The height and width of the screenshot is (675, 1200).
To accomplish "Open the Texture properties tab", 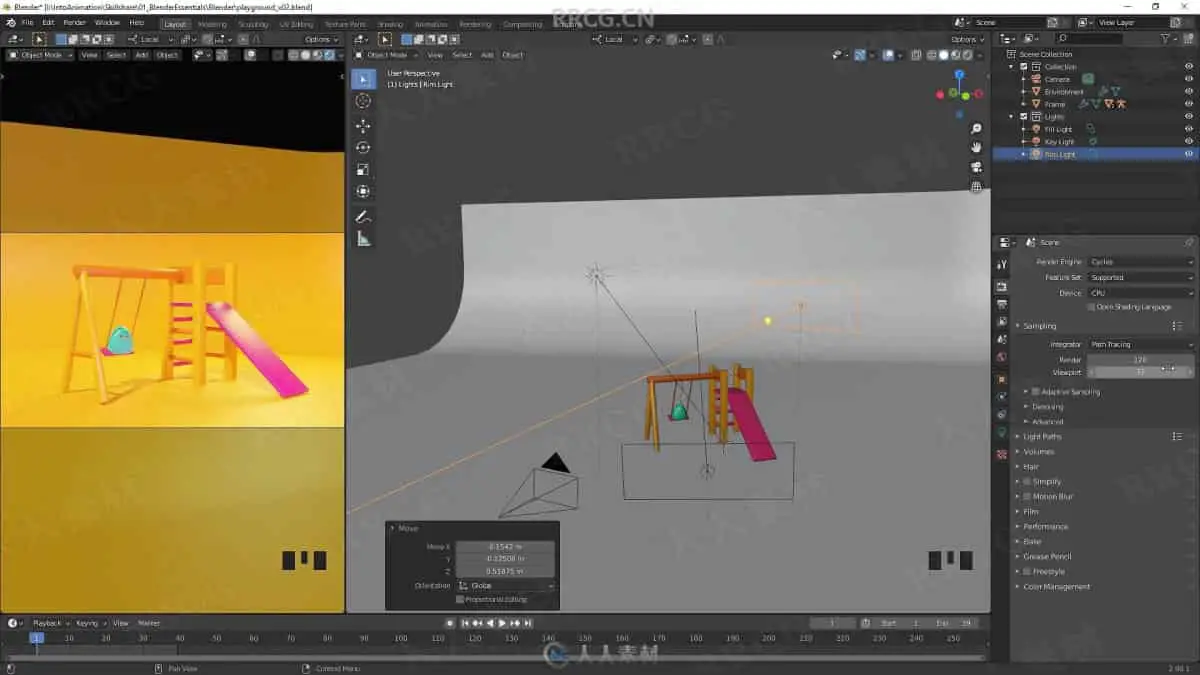I will coord(1002,454).
